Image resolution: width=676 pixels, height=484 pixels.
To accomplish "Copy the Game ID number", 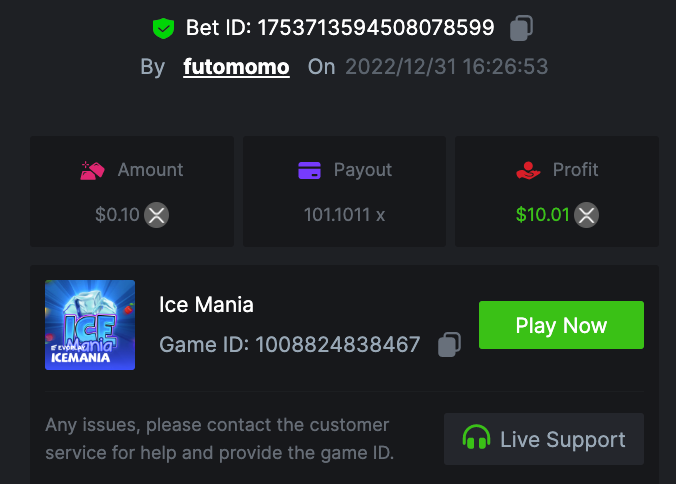I will (450, 345).
